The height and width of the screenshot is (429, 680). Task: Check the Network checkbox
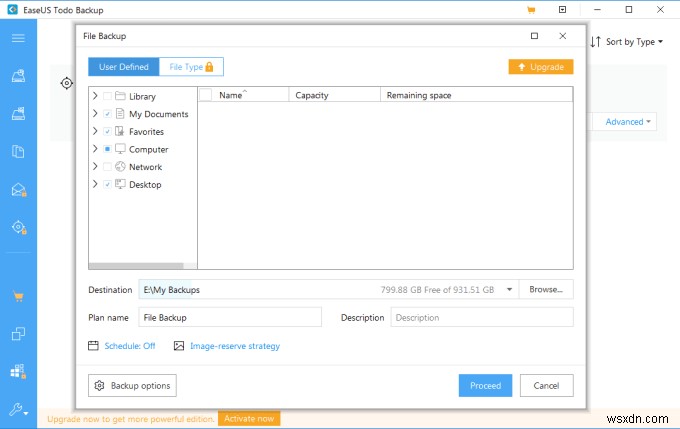(x=108, y=167)
